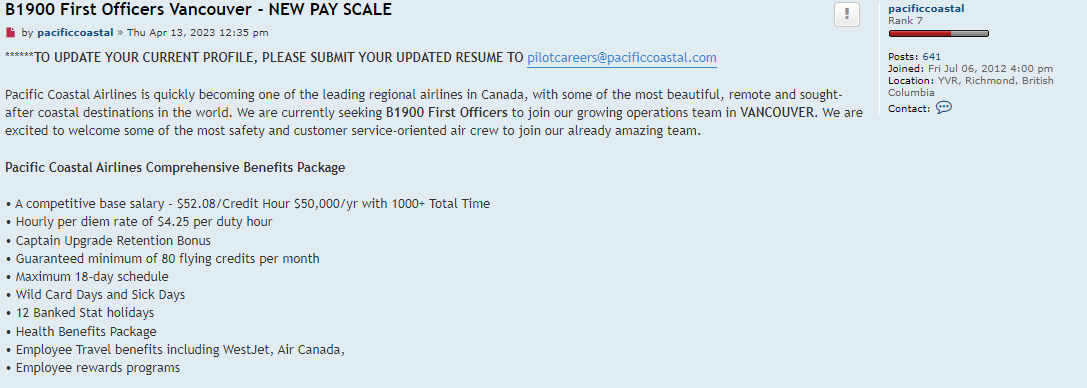Click the red post document icon
The height and width of the screenshot is (388, 1087).
pos(10,33)
